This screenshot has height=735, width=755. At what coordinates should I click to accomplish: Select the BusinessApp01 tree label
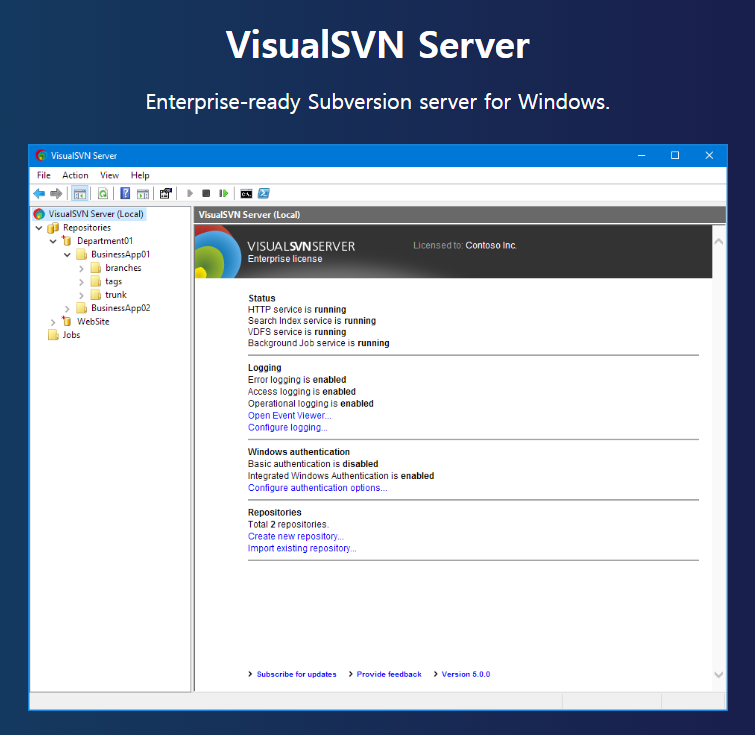(120, 254)
